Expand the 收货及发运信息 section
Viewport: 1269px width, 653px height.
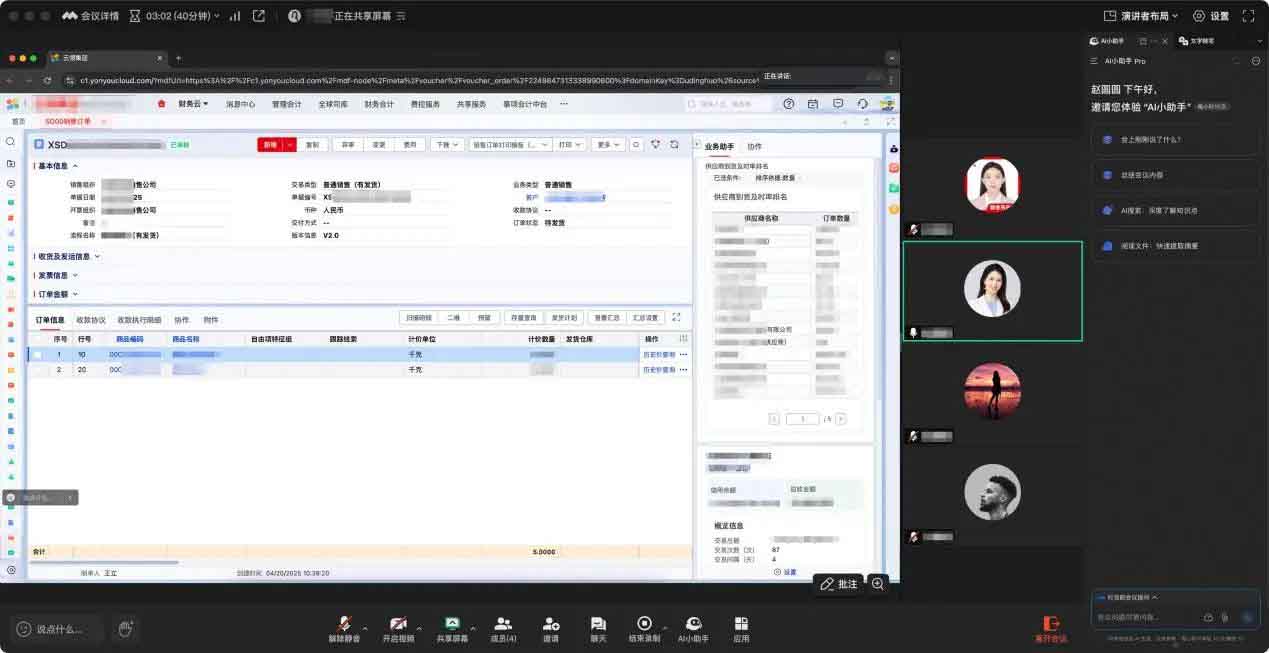pos(69,256)
